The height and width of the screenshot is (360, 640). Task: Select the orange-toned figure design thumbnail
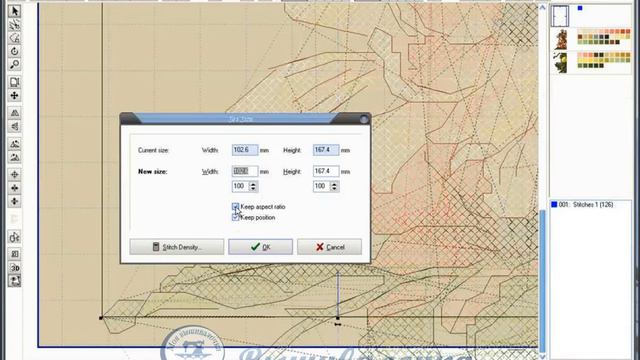point(562,40)
